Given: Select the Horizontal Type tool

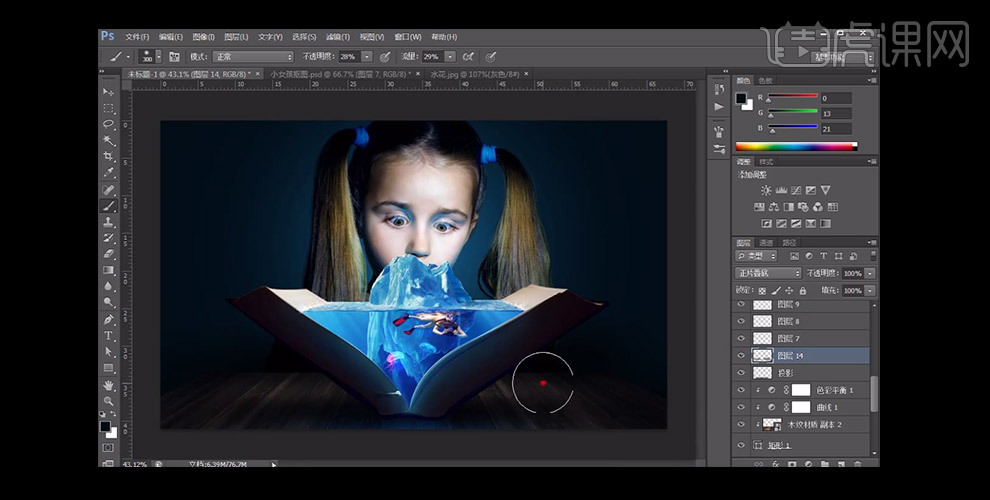Looking at the screenshot, I should point(109,335).
